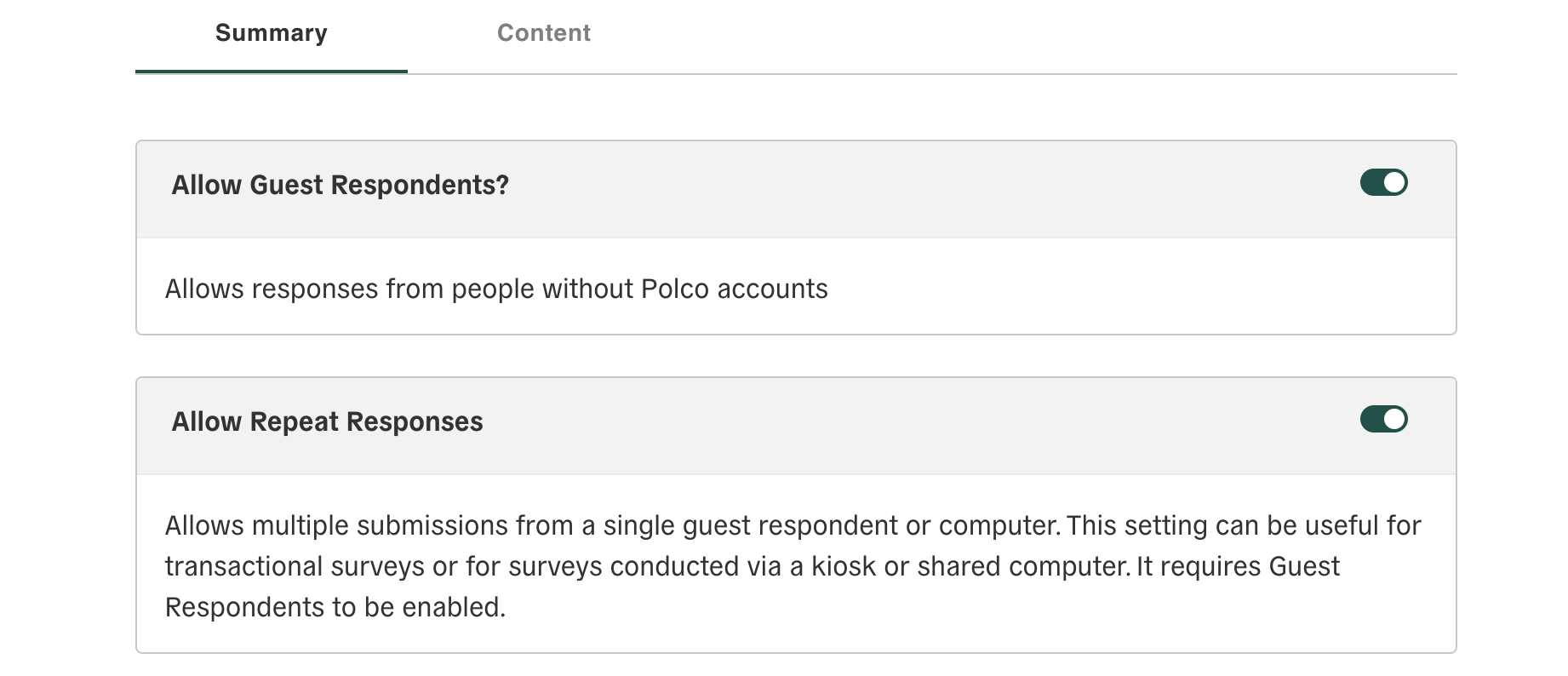Click the "Allows responses from people" description
This screenshot has width=1568, height=676.
pyautogui.click(x=495, y=289)
